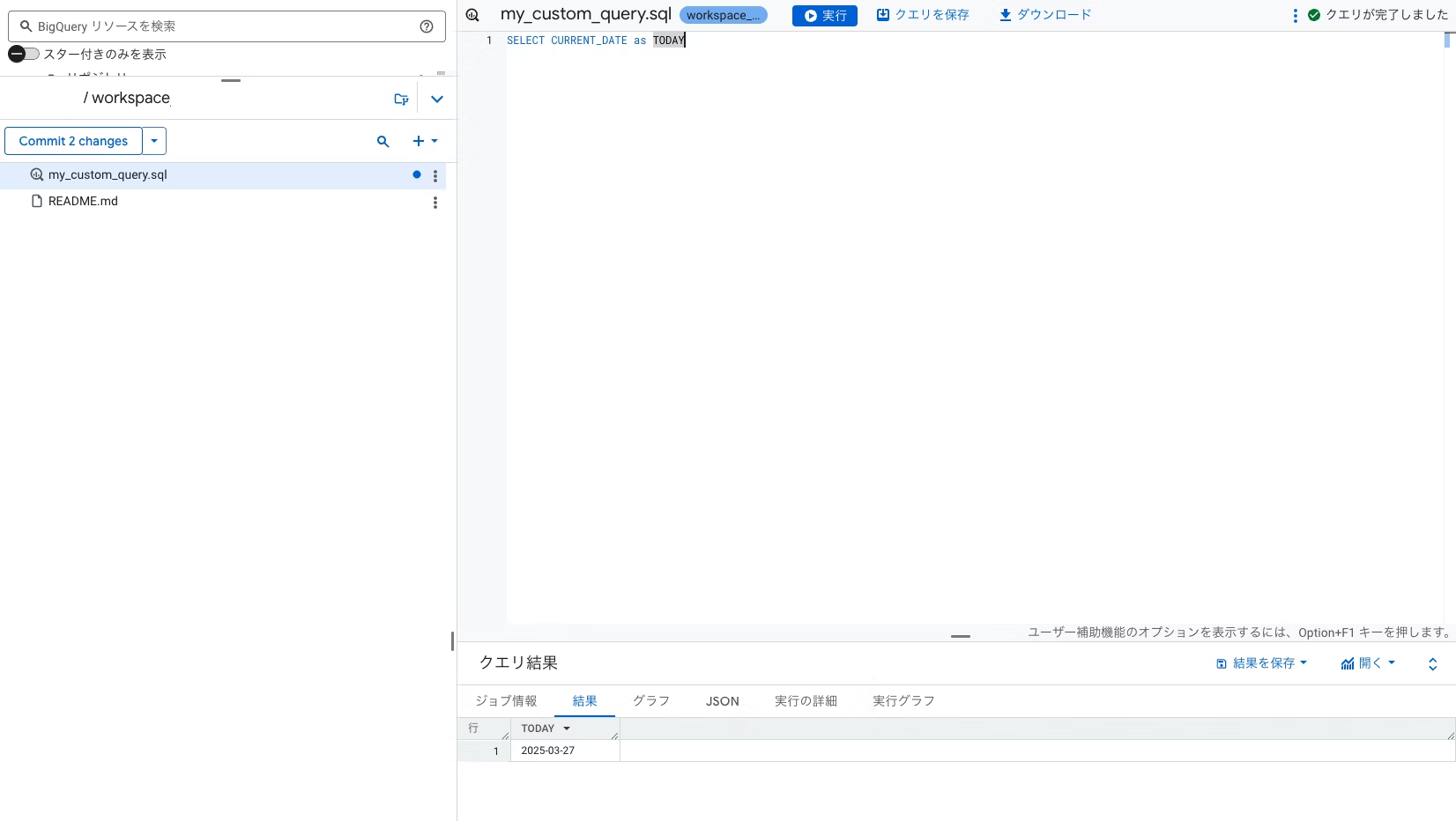Click the / workspace heading text

[127, 98]
